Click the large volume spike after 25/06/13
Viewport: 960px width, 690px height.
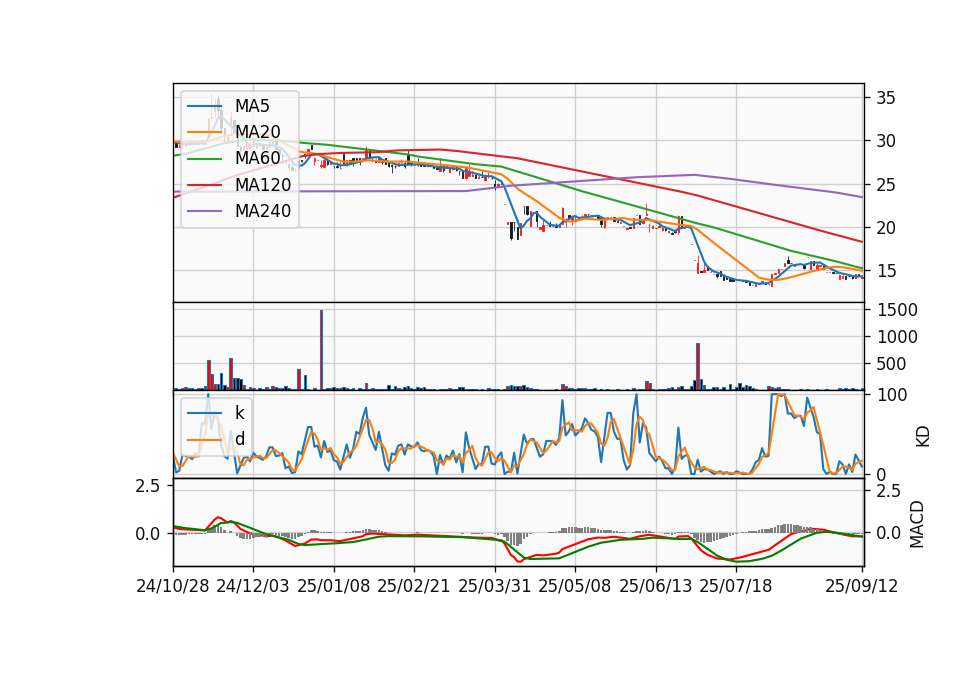[x=698, y=366]
